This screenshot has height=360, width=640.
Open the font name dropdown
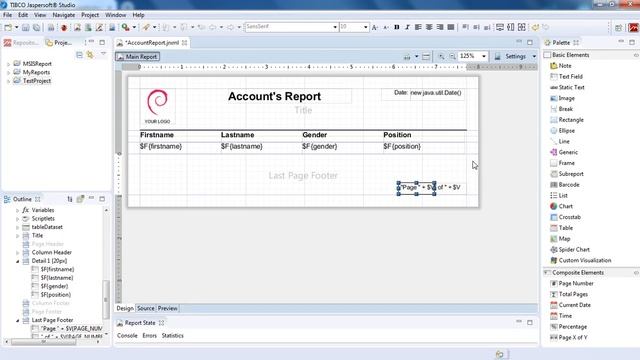[335, 27]
